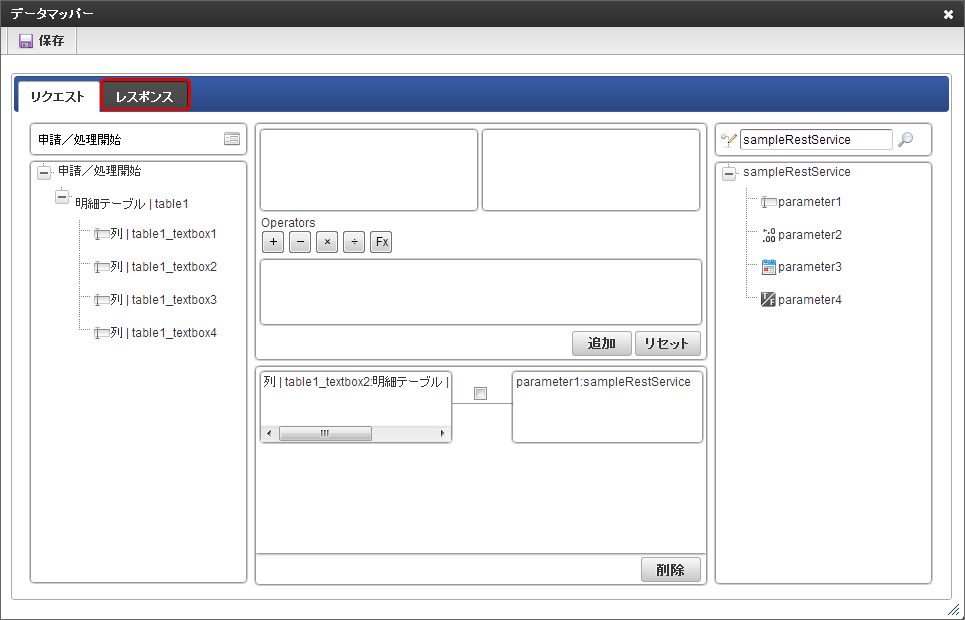Screen dimensions: 965x620
Task: Select parameter1 in the service tree
Action: pyautogui.click(x=801, y=202)
